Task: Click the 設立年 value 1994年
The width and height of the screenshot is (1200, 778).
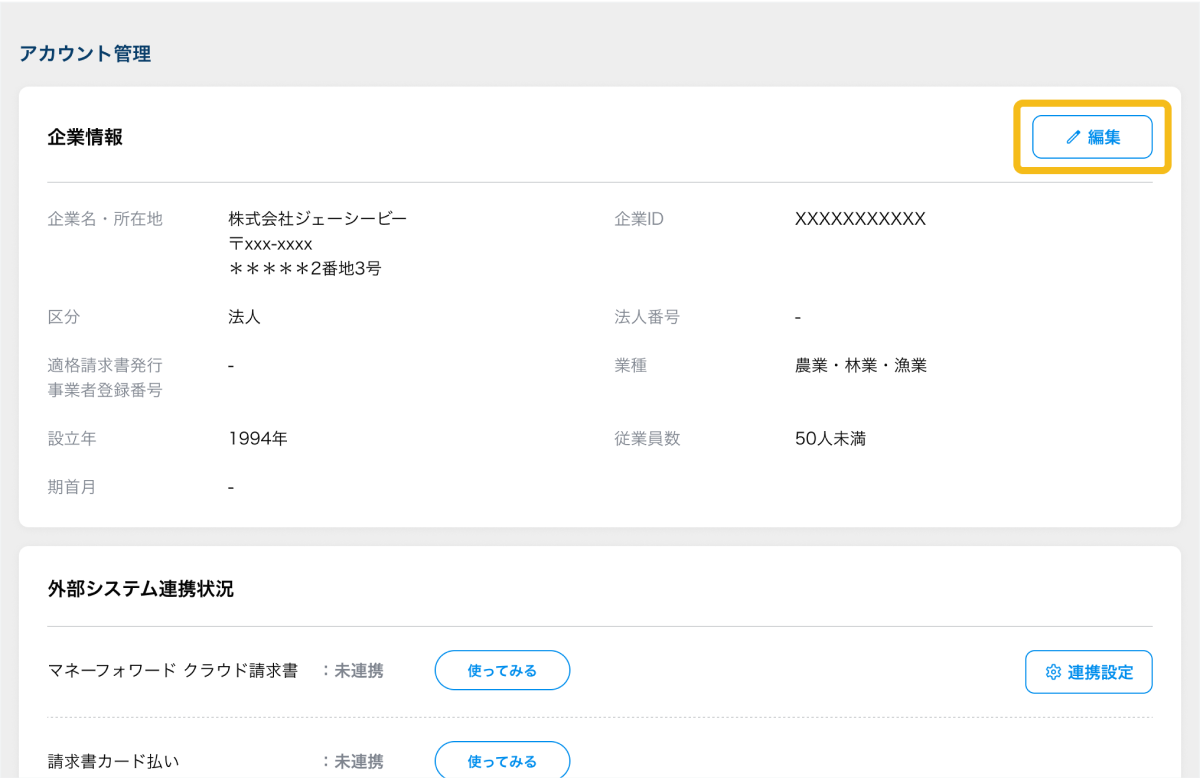Action: pos(257,438)
